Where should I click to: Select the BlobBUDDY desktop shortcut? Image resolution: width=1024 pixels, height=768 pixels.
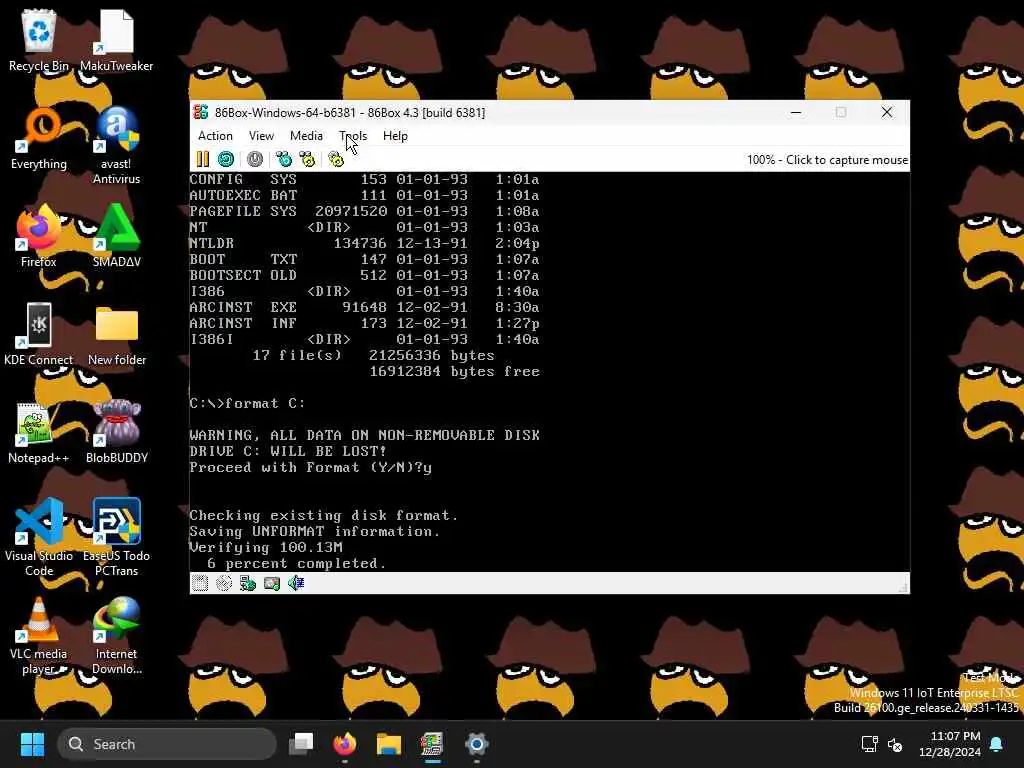tap(116, 432)
